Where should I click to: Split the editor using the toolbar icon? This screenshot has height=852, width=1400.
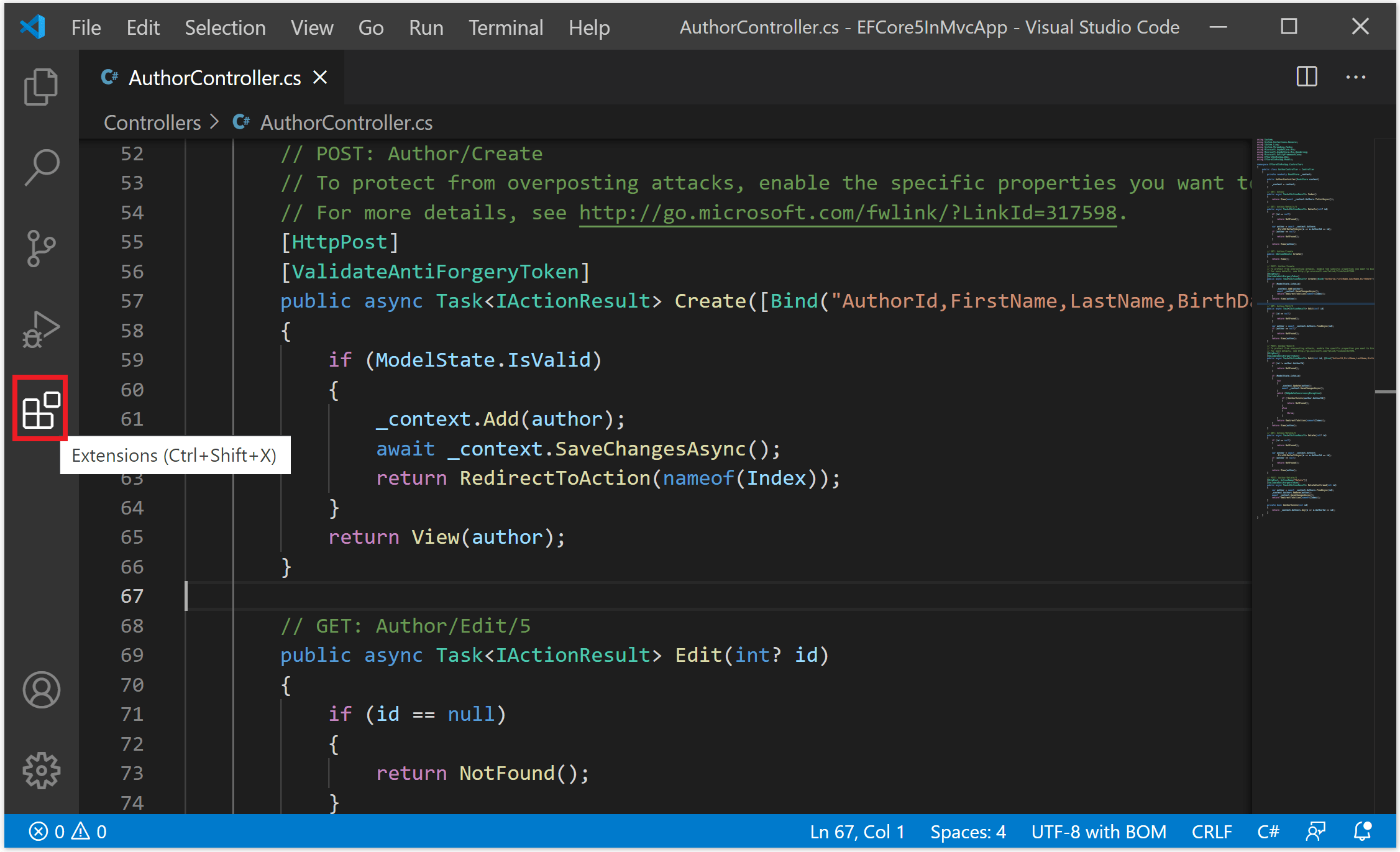pyautogui.click(x=1306, y=76)
